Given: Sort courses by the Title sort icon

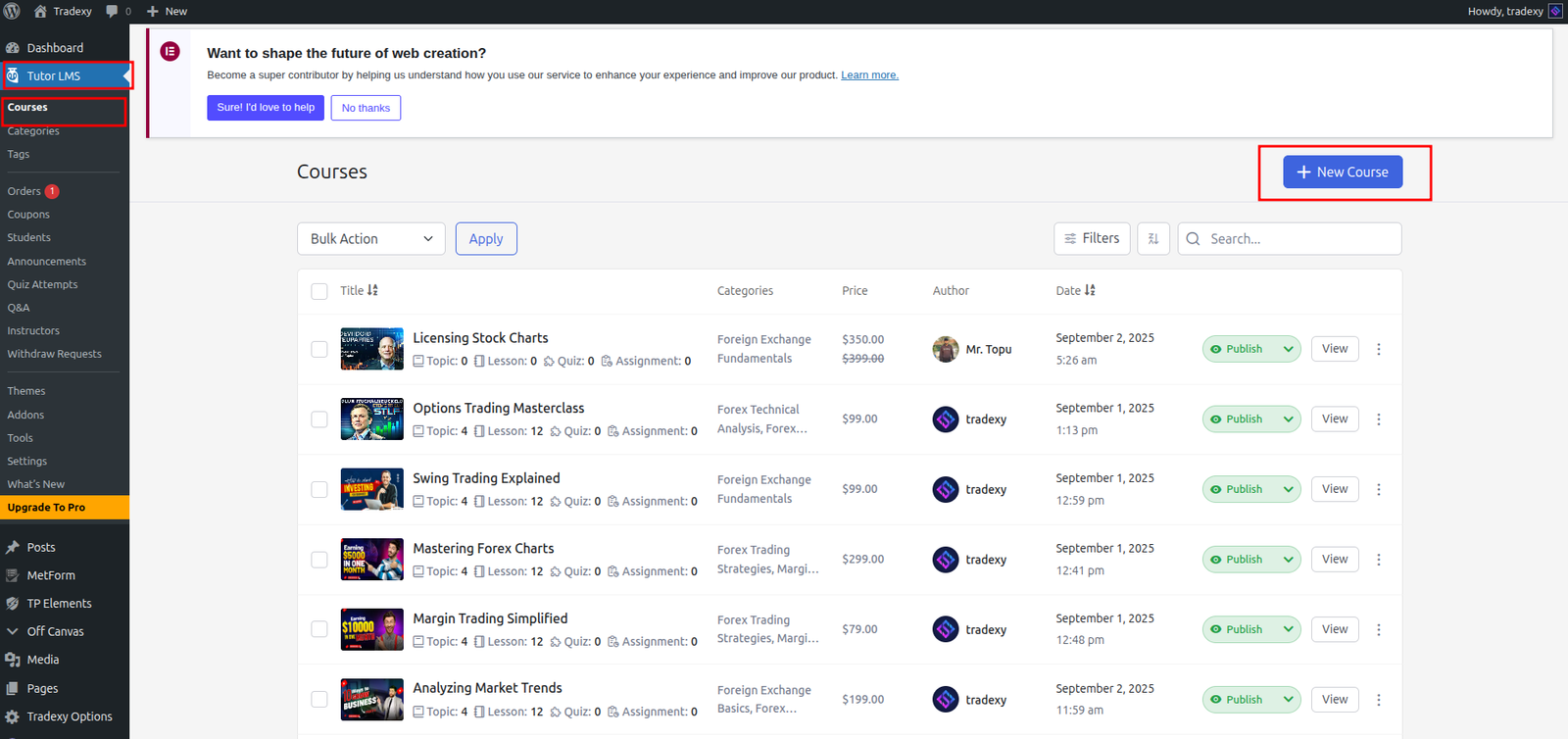Looking at the screenshot, I should pyautogui.click(x=372, y=290).
